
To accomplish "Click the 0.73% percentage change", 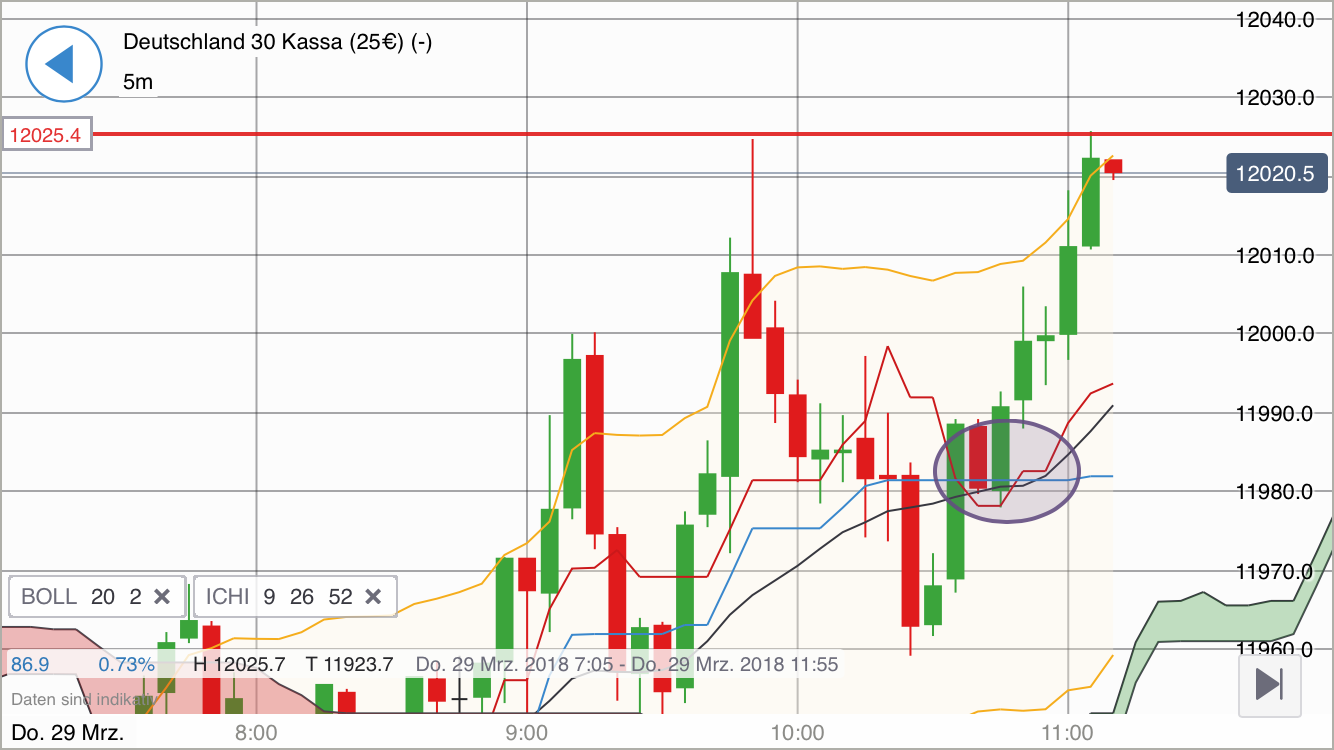I will tap(126, 663).
